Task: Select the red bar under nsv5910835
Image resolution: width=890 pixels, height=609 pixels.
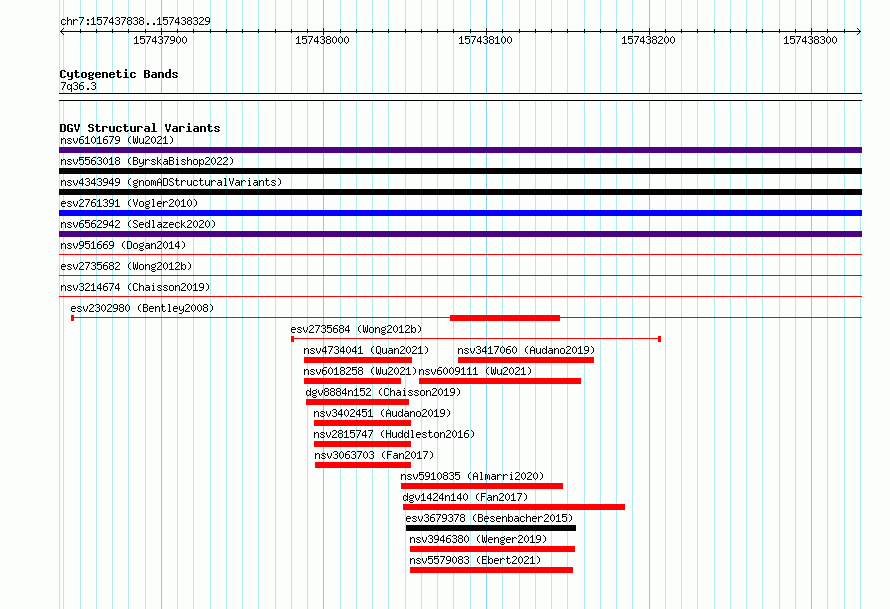Action: tap(482, 486)
